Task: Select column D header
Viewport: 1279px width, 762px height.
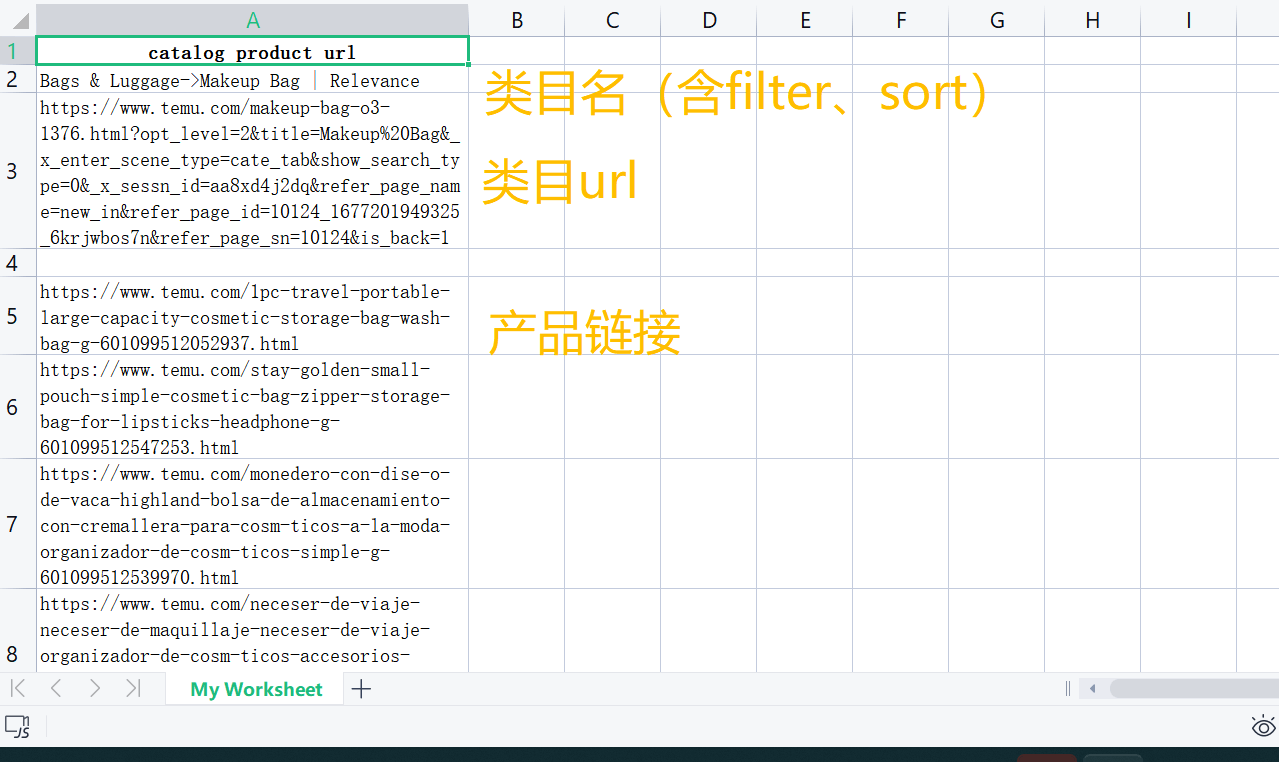Action: 708,20
